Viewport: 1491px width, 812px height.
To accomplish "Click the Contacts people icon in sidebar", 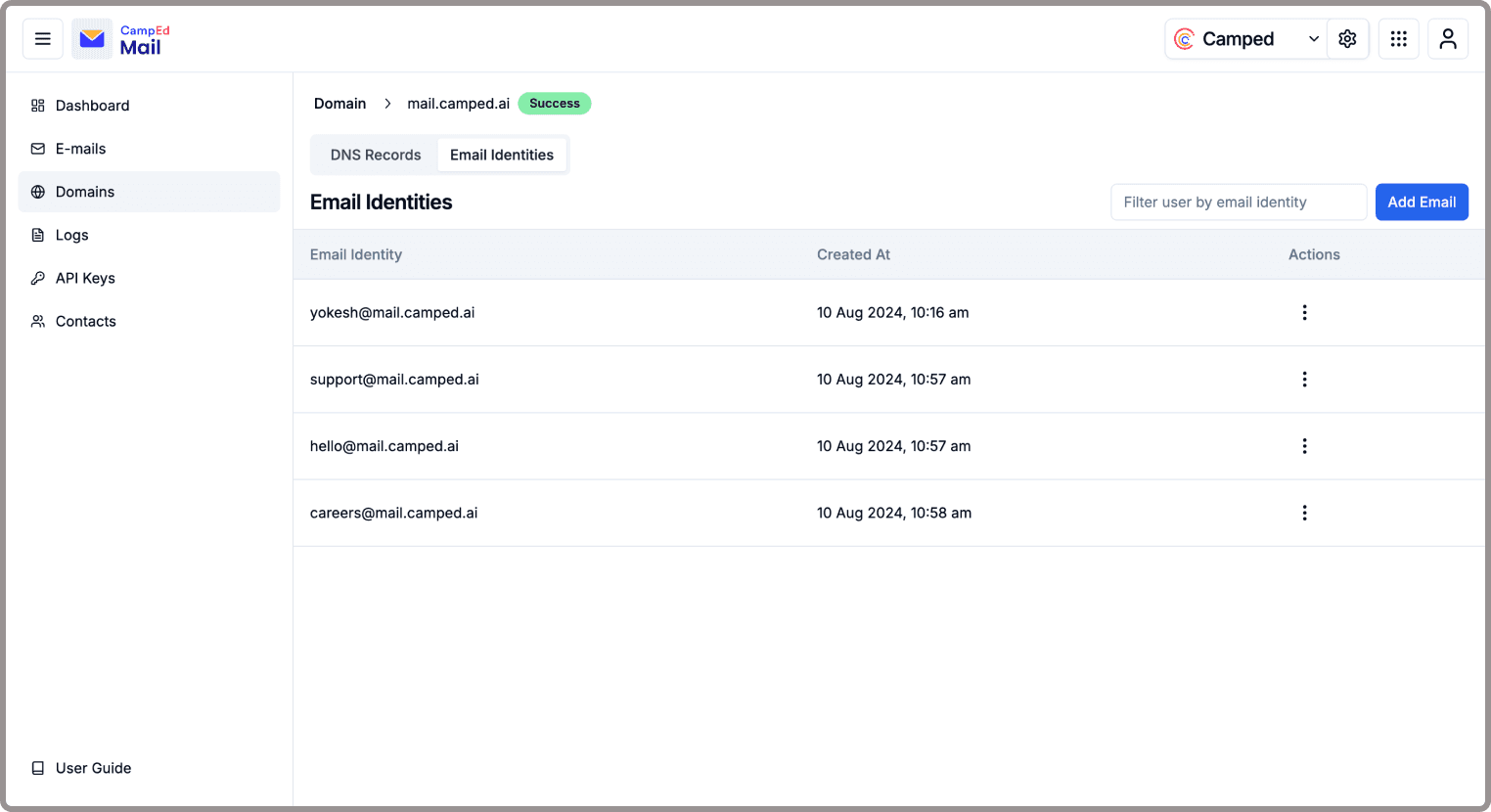I will tap(38, 321).
